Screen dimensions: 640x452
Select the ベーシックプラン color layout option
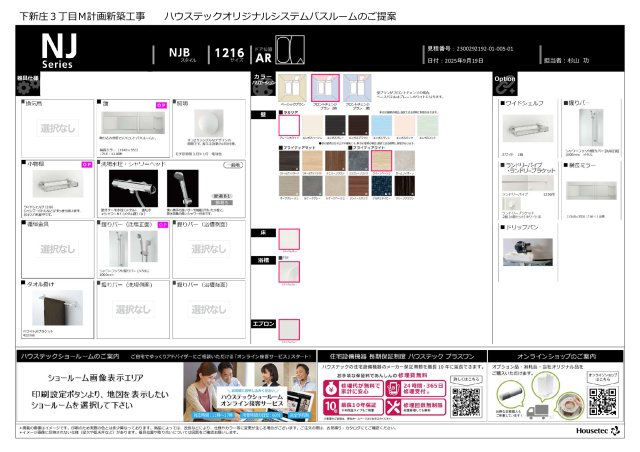[x=292, y=90]
